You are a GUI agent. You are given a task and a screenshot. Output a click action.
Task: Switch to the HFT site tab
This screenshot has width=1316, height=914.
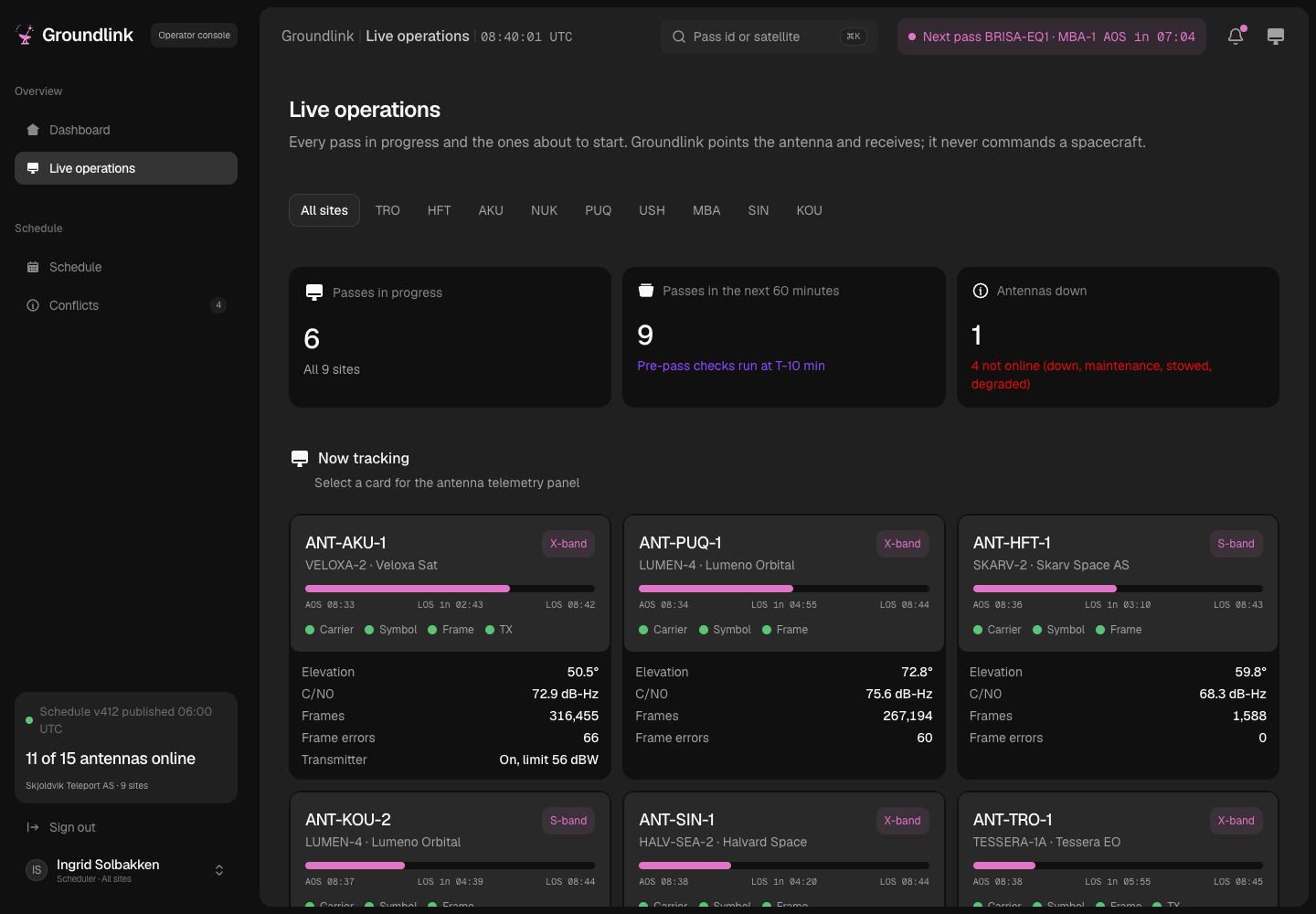click(440, 210)
